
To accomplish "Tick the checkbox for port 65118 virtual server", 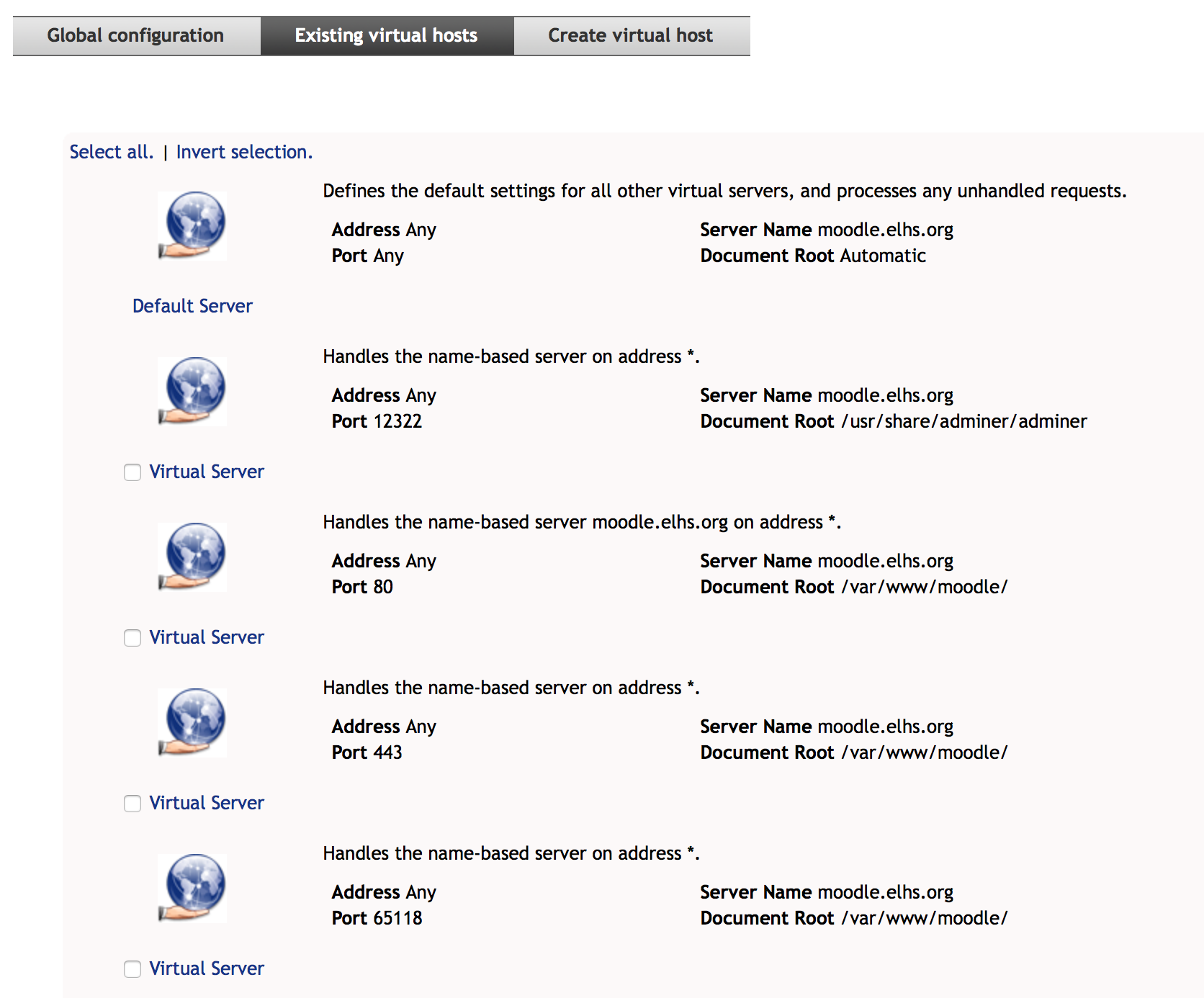I will [x=132, y=969].
